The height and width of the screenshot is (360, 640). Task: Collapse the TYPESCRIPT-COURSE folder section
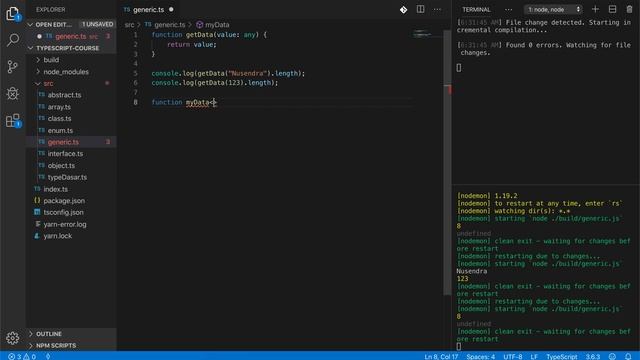click(x=30, y=48)
